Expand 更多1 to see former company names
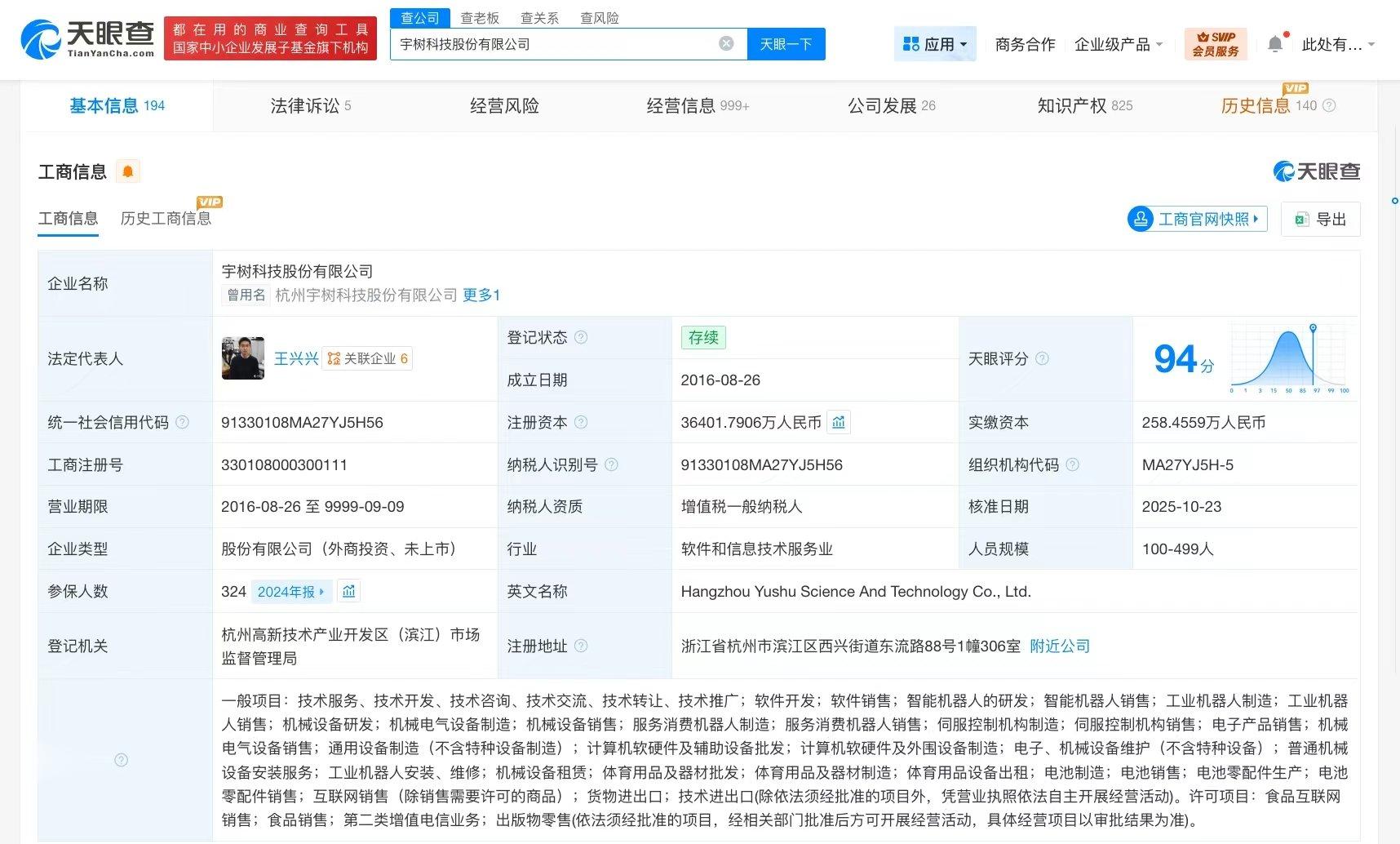The width and height of the screenshot is (1400, 844). (481, 295)
